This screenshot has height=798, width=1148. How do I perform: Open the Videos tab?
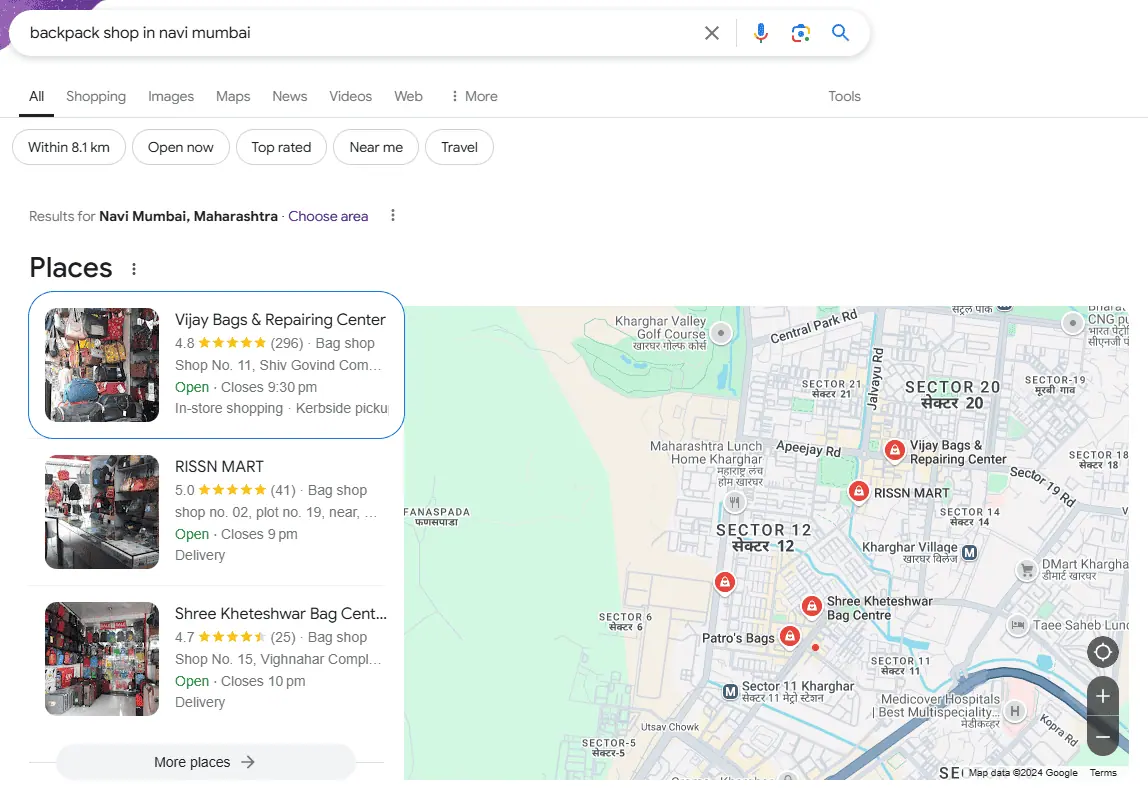[x=351, y=96]
